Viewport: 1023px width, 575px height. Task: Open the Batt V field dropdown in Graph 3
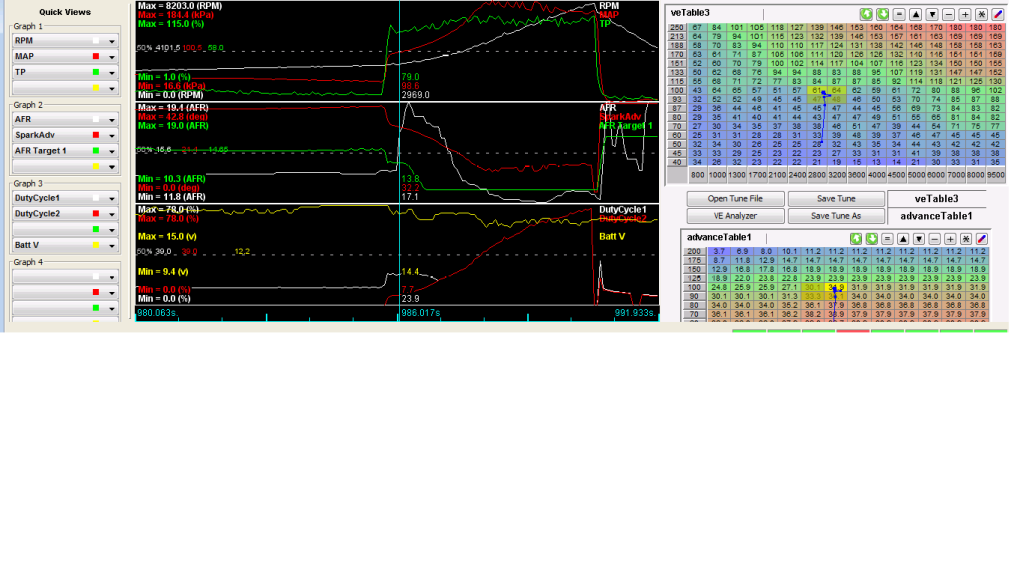[x=112, y=245]
